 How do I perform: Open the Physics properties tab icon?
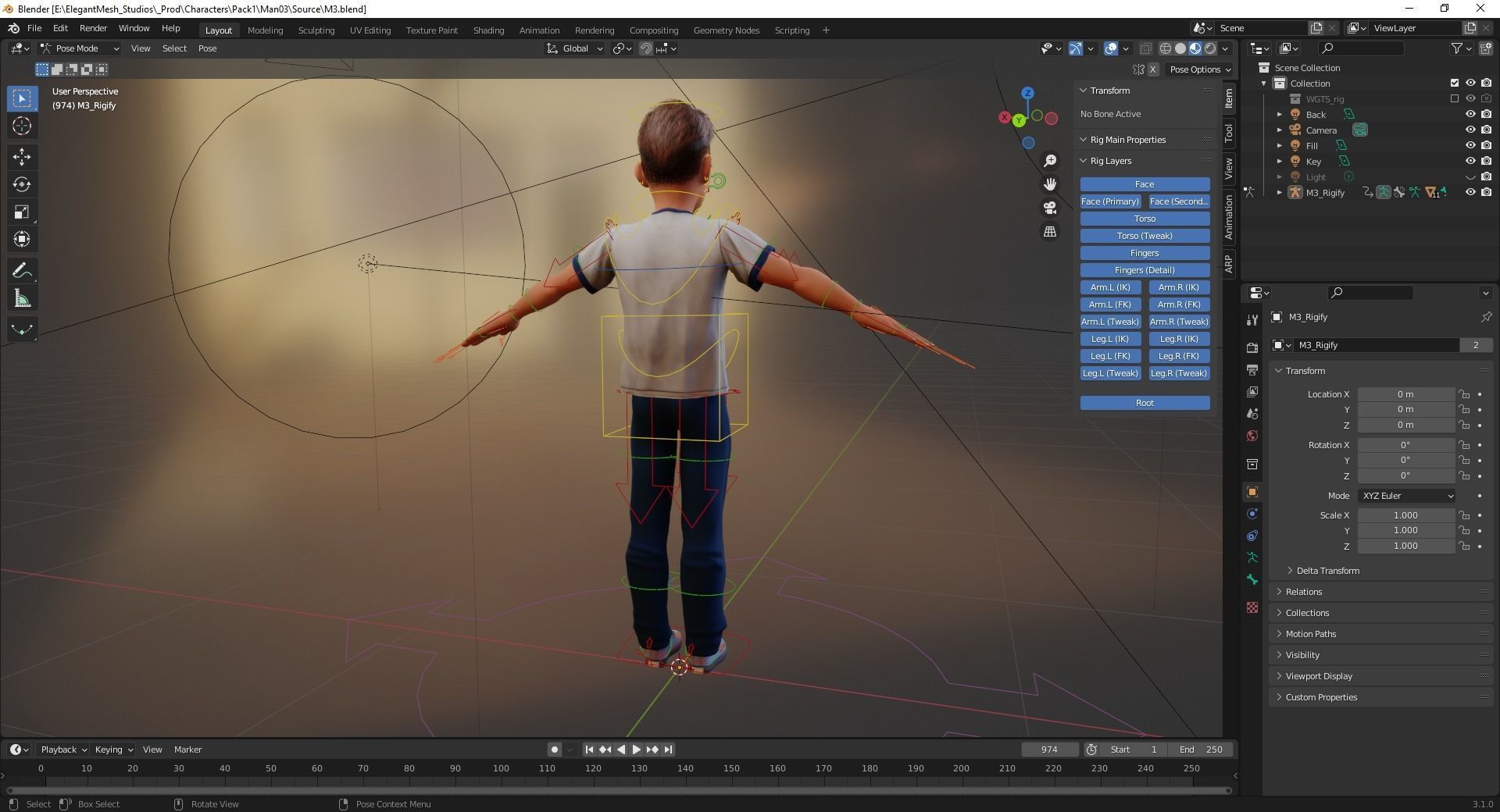1252,514
